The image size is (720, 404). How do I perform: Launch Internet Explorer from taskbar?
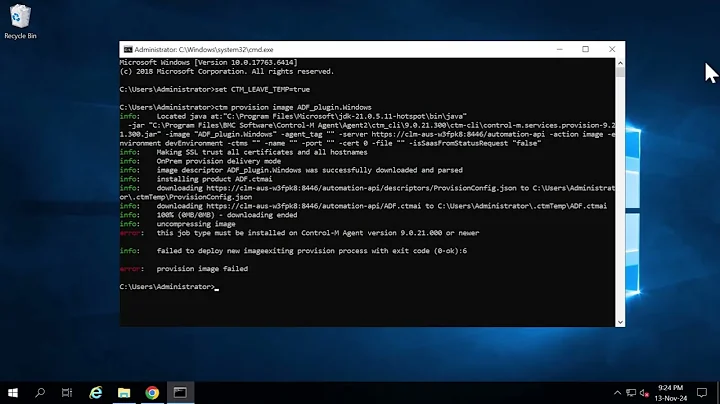pyautogui.click(x=96, y=393)
